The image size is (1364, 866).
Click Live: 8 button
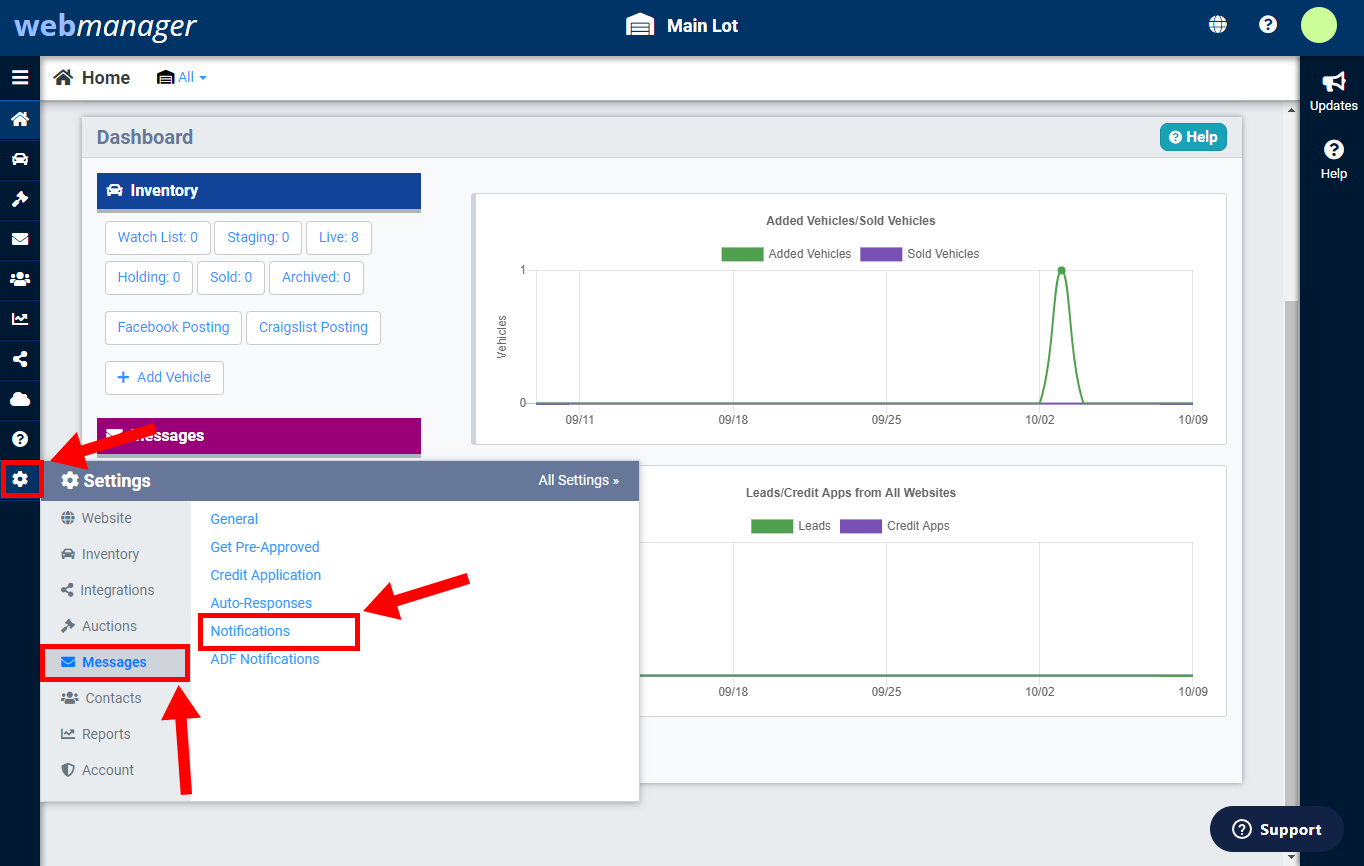[x=339, y=238]
